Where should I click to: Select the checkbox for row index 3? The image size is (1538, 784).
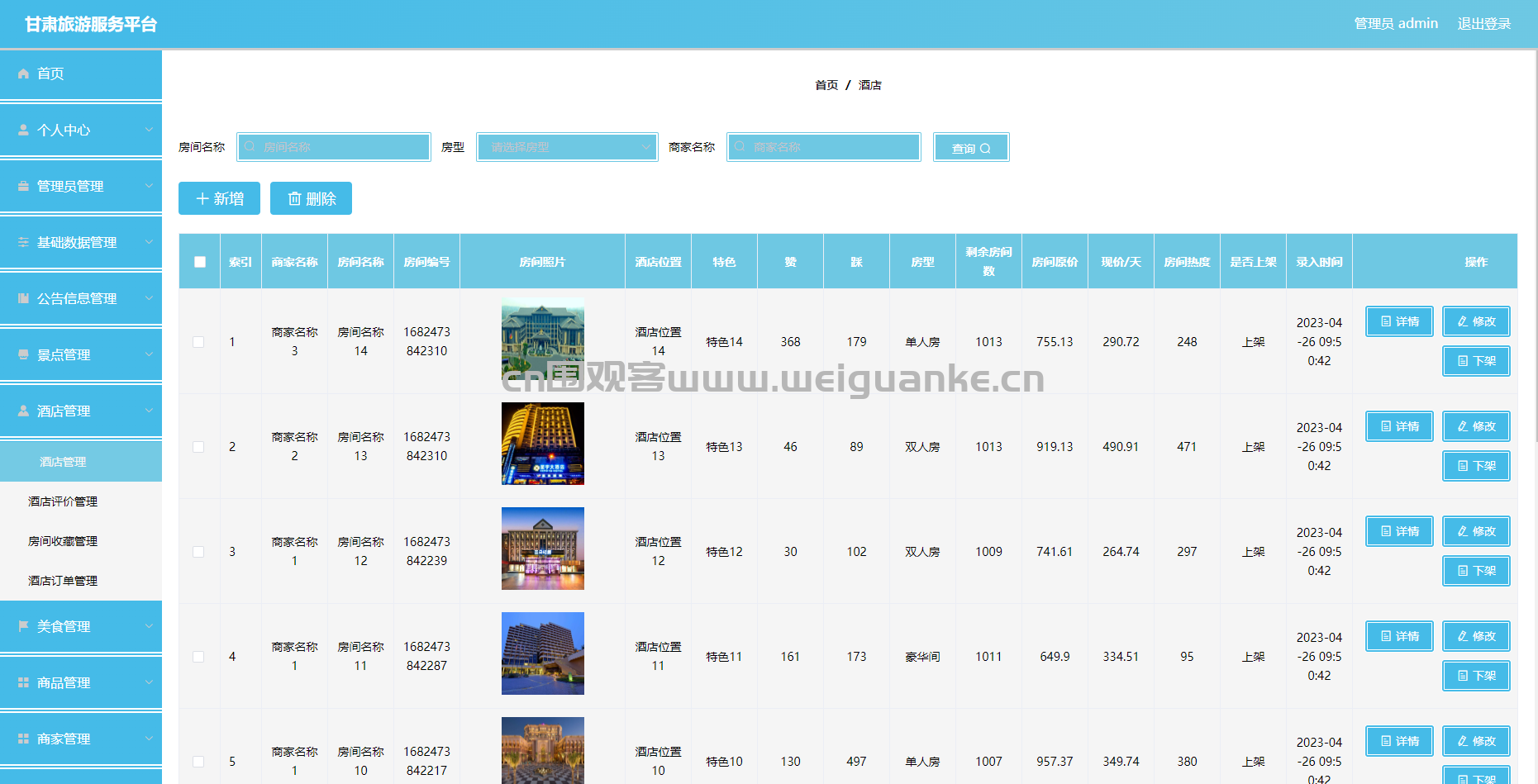(x=198, y=552)
